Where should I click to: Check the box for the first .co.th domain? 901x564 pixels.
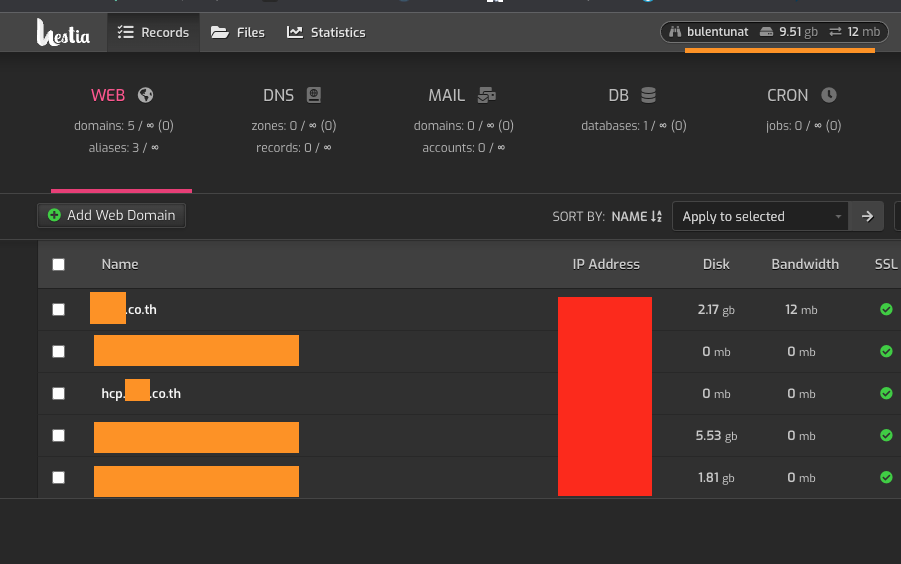[x=58, y=310]
